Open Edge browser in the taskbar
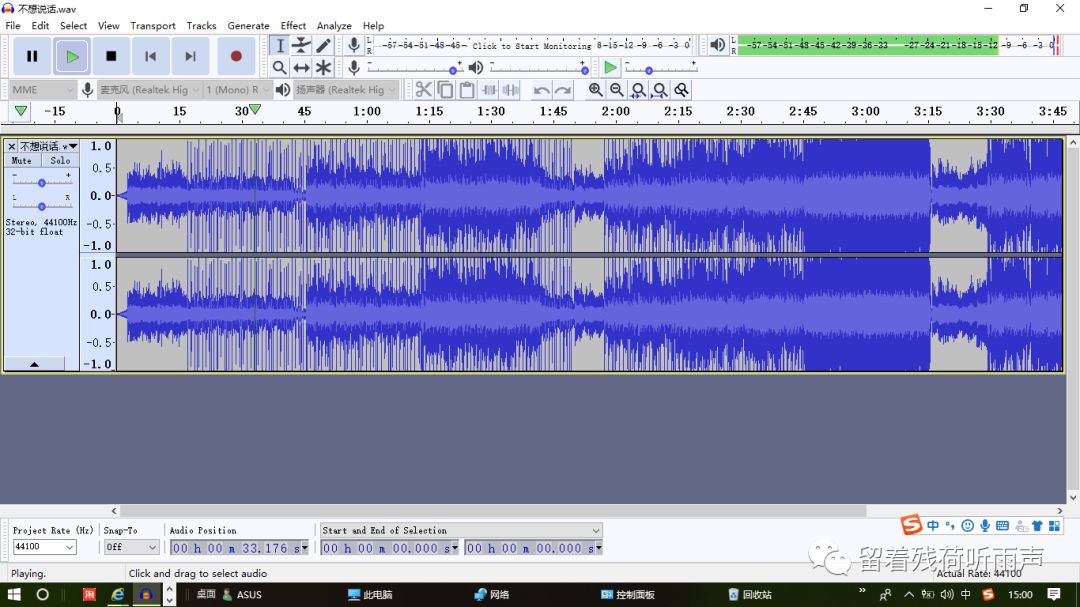 pos(118,594)
